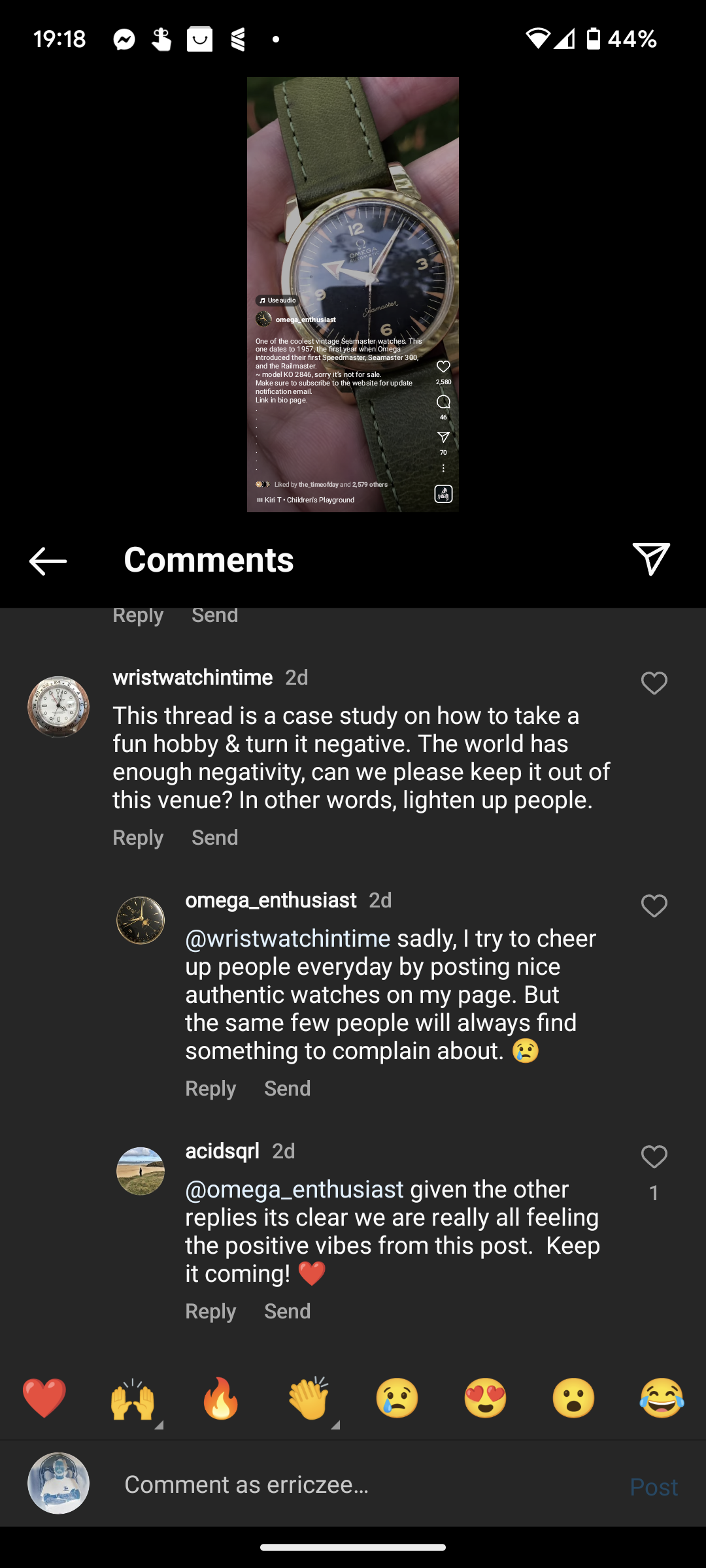Open the @omega_enthusiast mention link
The width and height of the screenshot is (706, 1568).
coord(294,1190)
